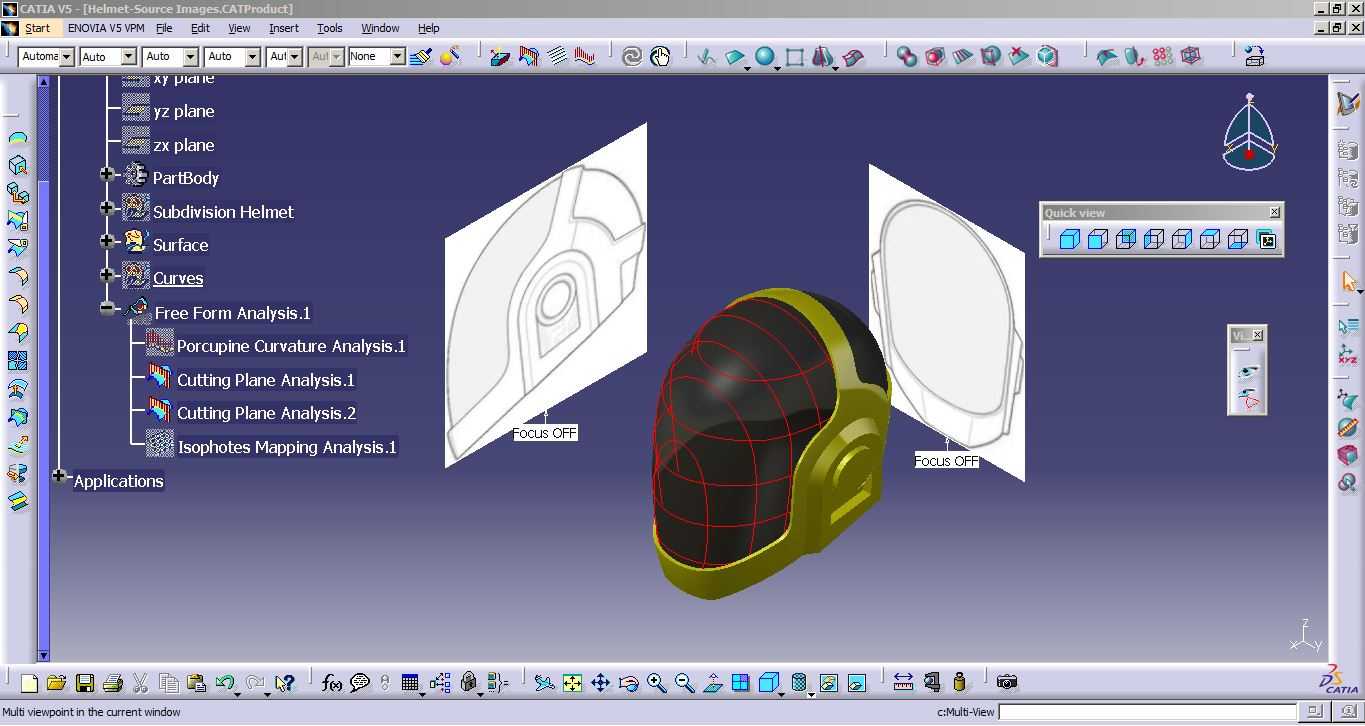Open the Formula f(x) tool
This screenshot has width=1365, height=726.
[x=332, y=683]
